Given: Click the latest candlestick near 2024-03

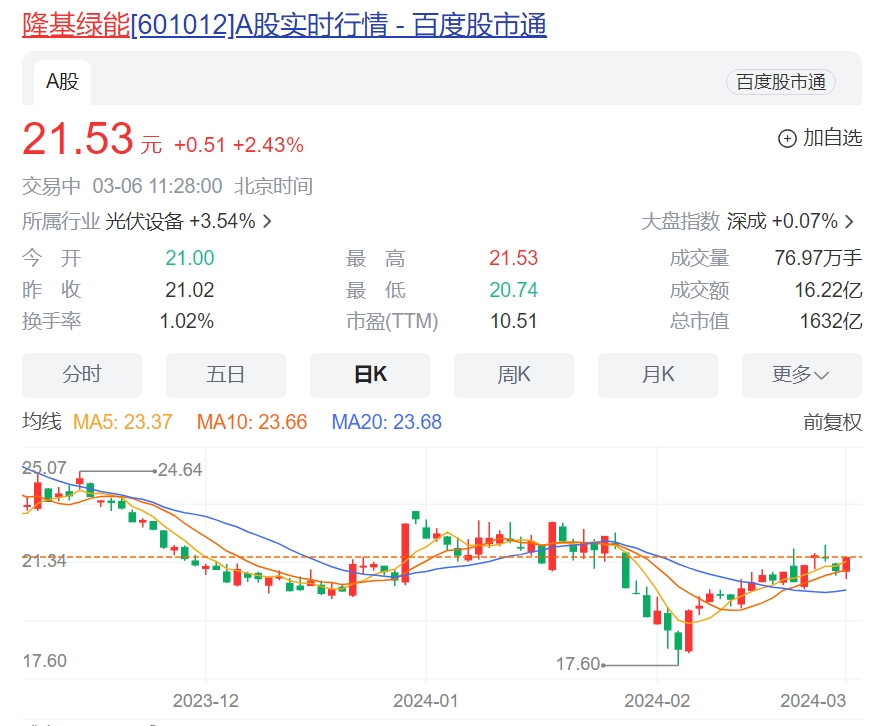Looking at the screenshot, I should pyautogui.click(x=847, y=564).
